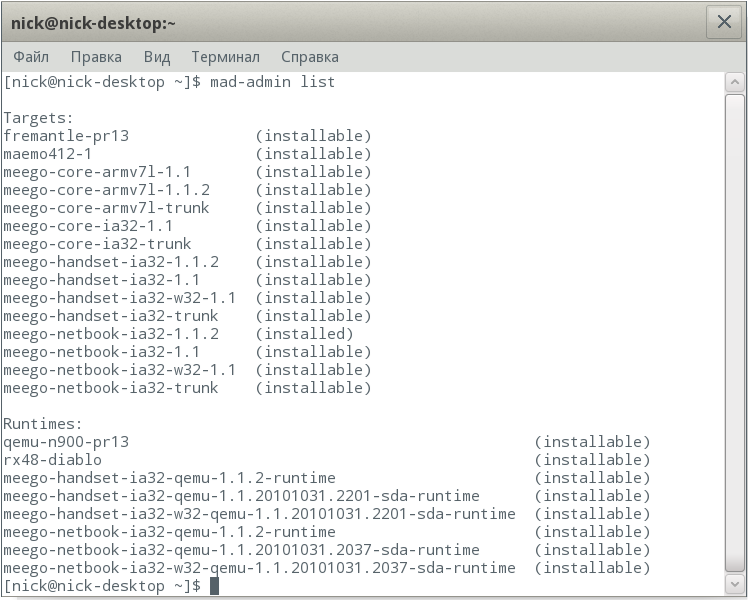The width and height of the screenshot is (748, 600).
Task: Open the Правка menu
Action: [x=96, y=57]
